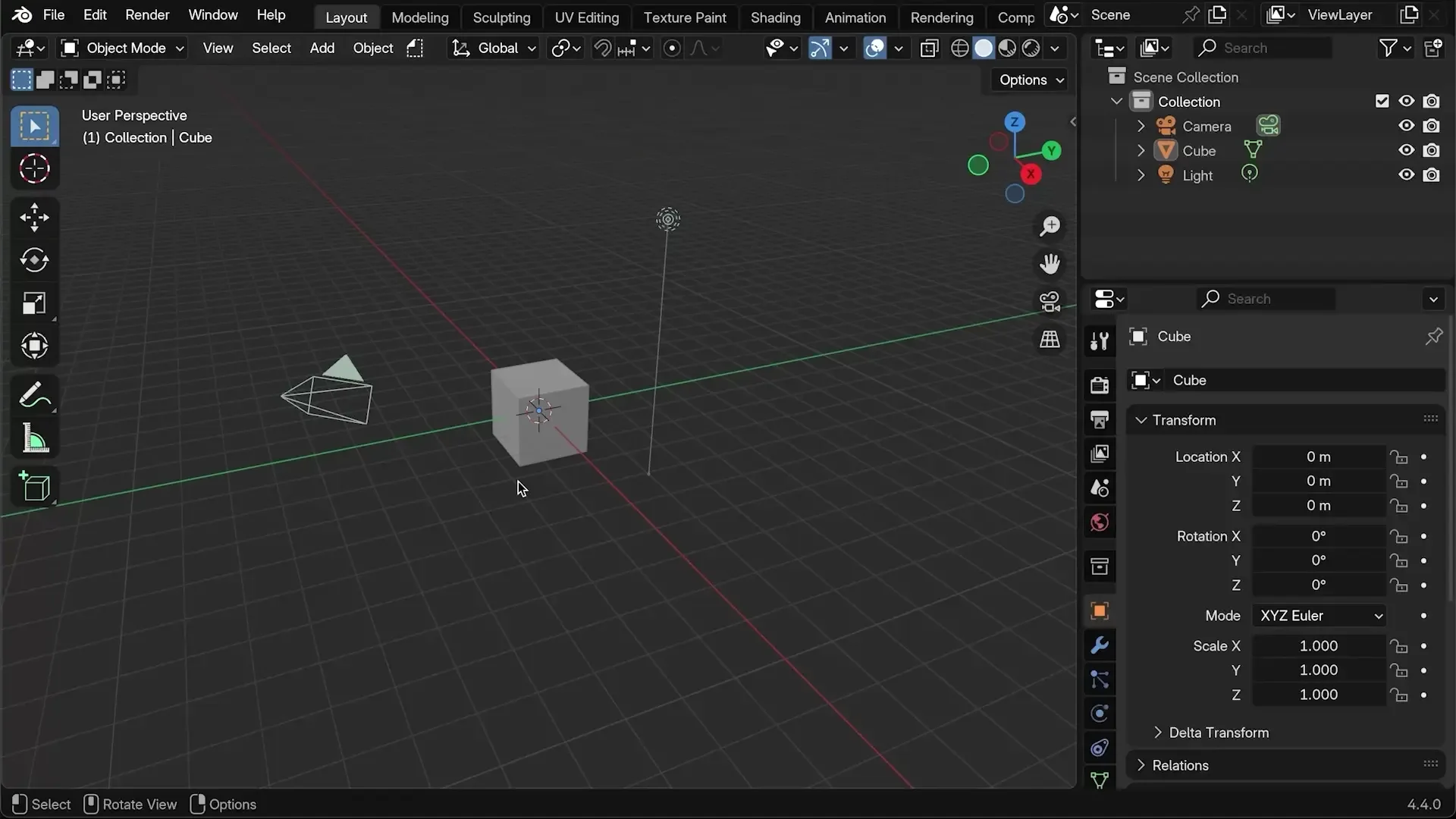Viewport: 1456px width, 819px height.
Task: Switch to the Shading workspace tab
Action: coord(775,17)
